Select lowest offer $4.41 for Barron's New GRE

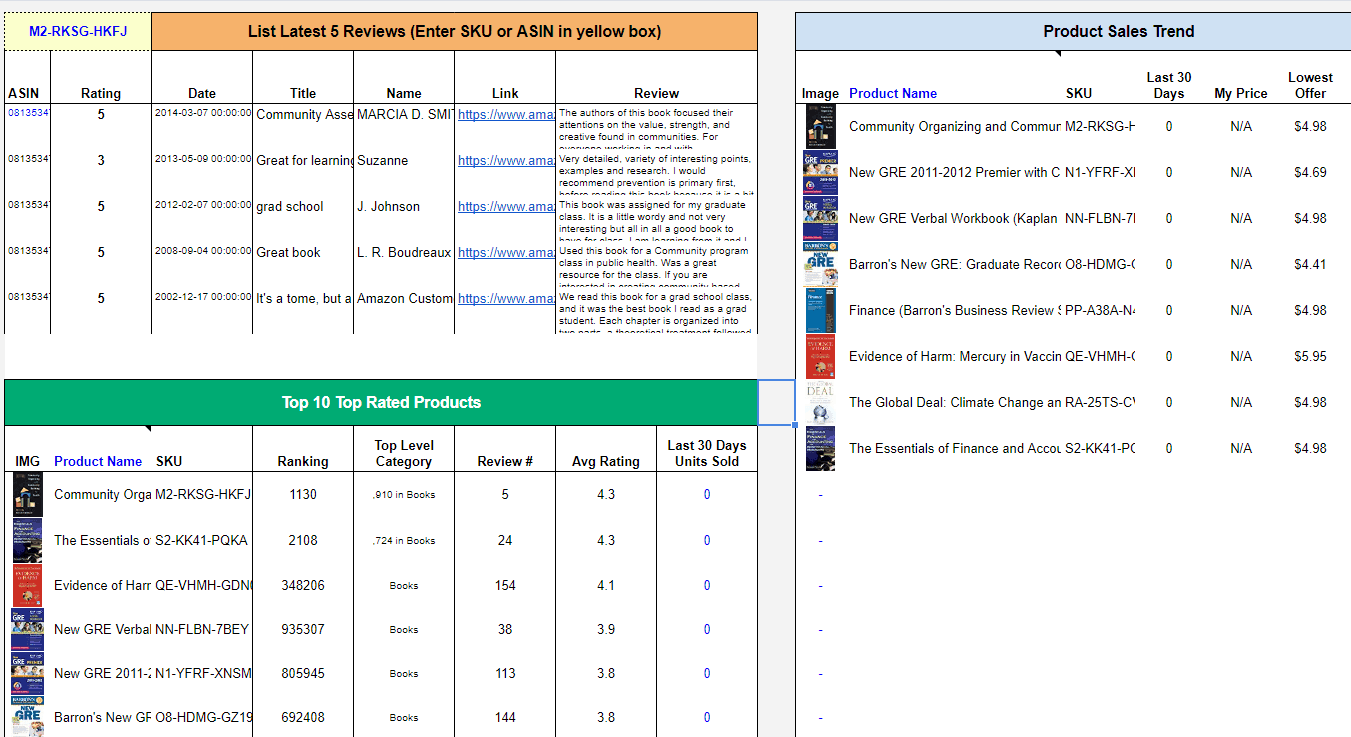(x=1310, y=265)
